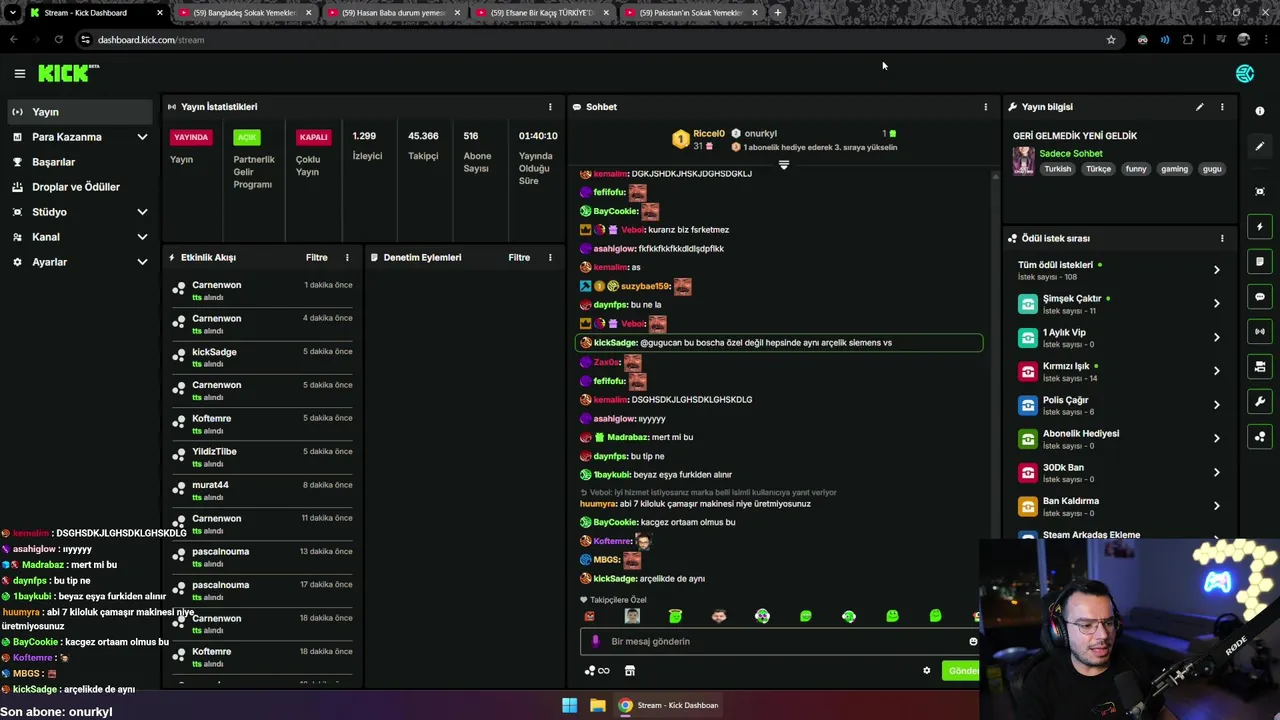Insert the angry red emote
The height and width of the screenshot is (720, 1280).
589,616
